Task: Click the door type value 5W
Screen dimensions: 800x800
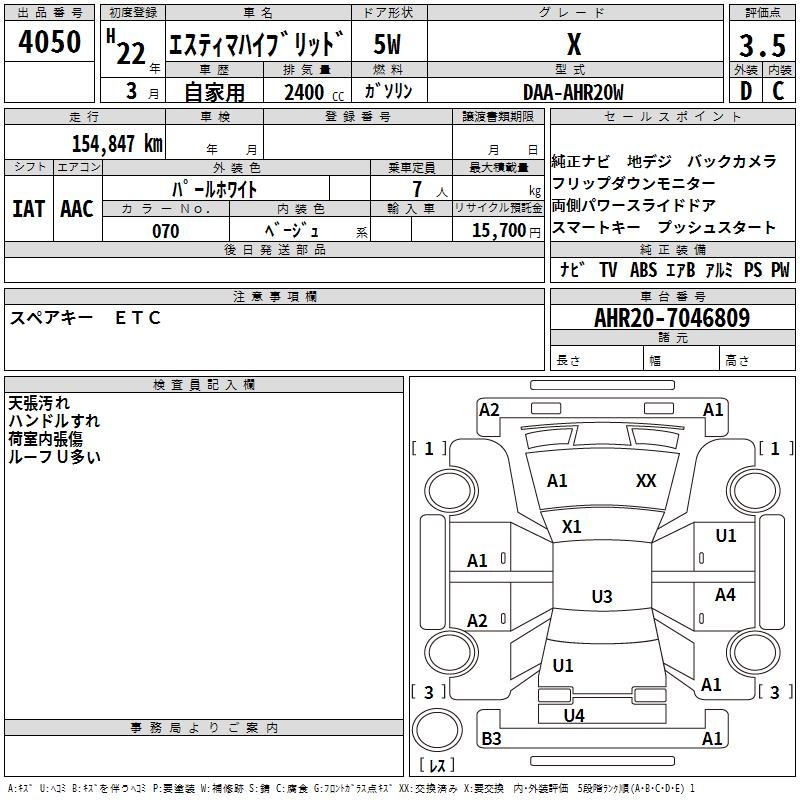Action: tap(387, 44)
